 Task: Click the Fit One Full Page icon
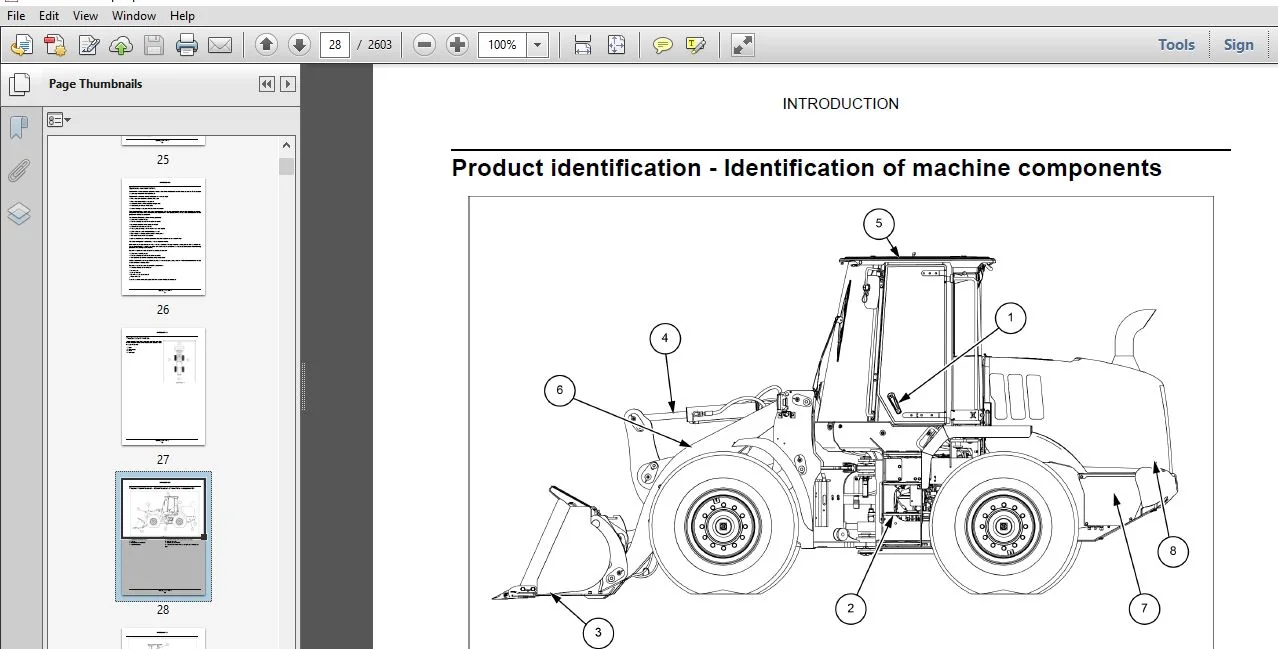pyautogui.click(x=616, y=45)
